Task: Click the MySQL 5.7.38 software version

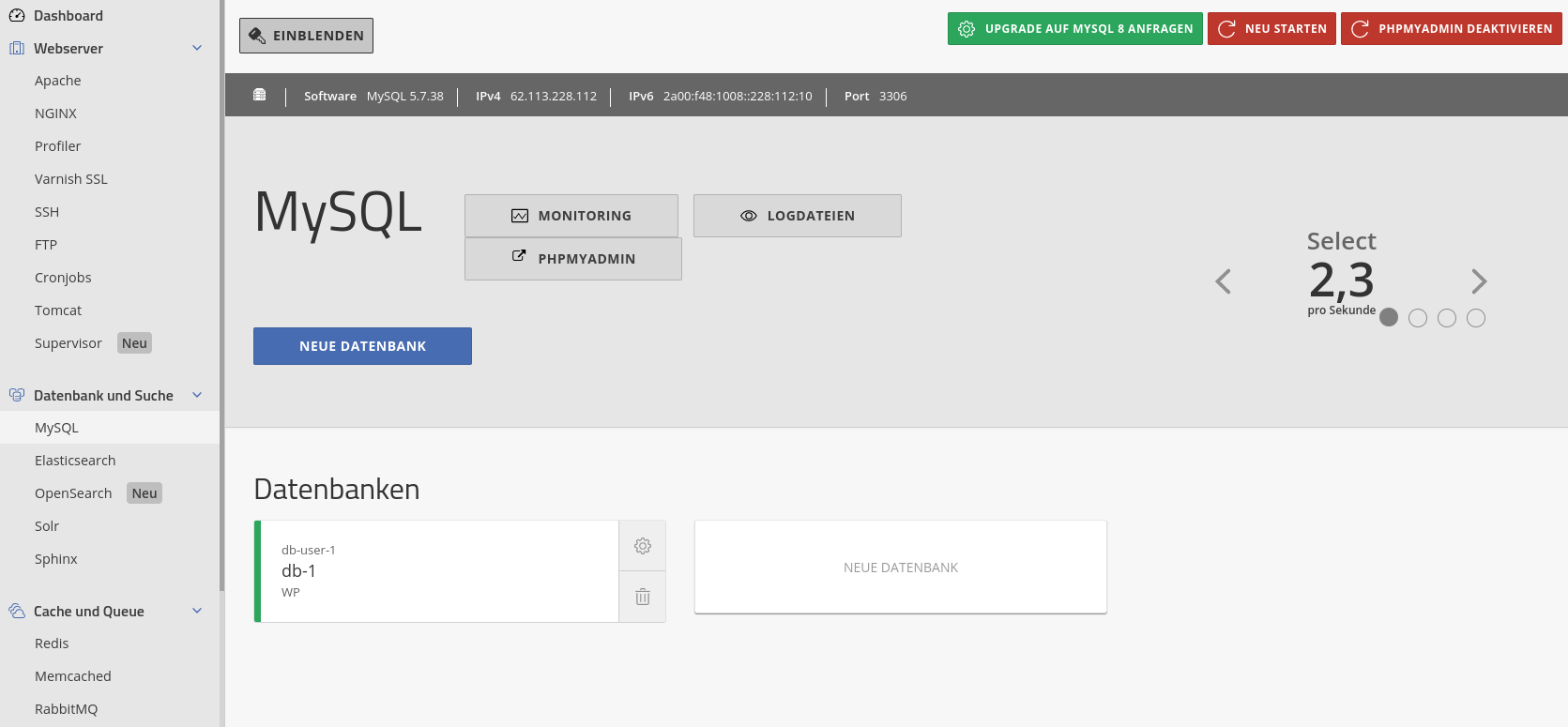Action: tap(405, 96)
